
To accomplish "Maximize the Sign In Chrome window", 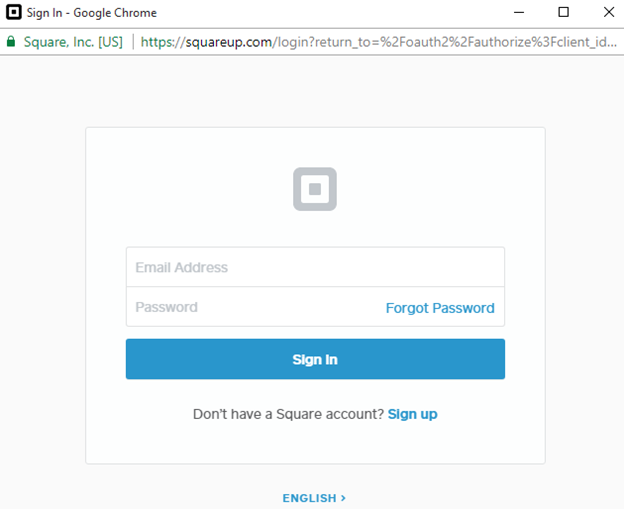I will click(563, 13).
